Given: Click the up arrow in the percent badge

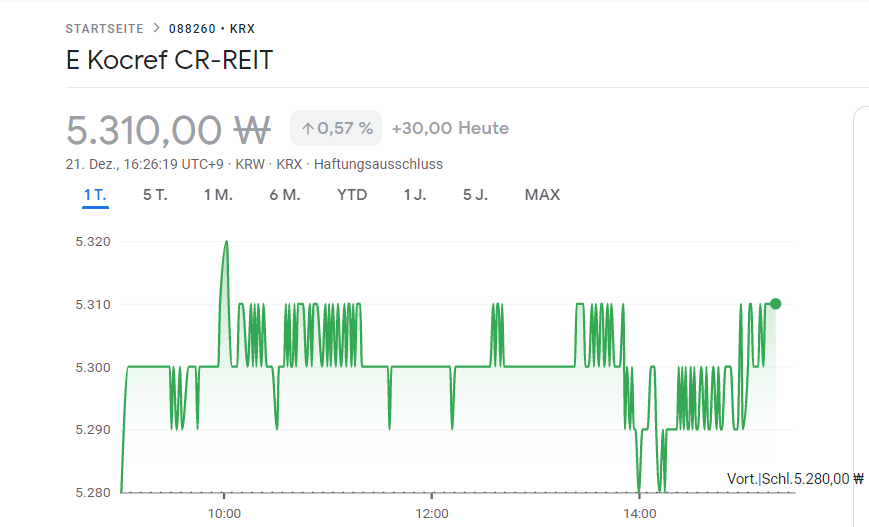Looking at the screenshot, I should [x=308, y=129].
